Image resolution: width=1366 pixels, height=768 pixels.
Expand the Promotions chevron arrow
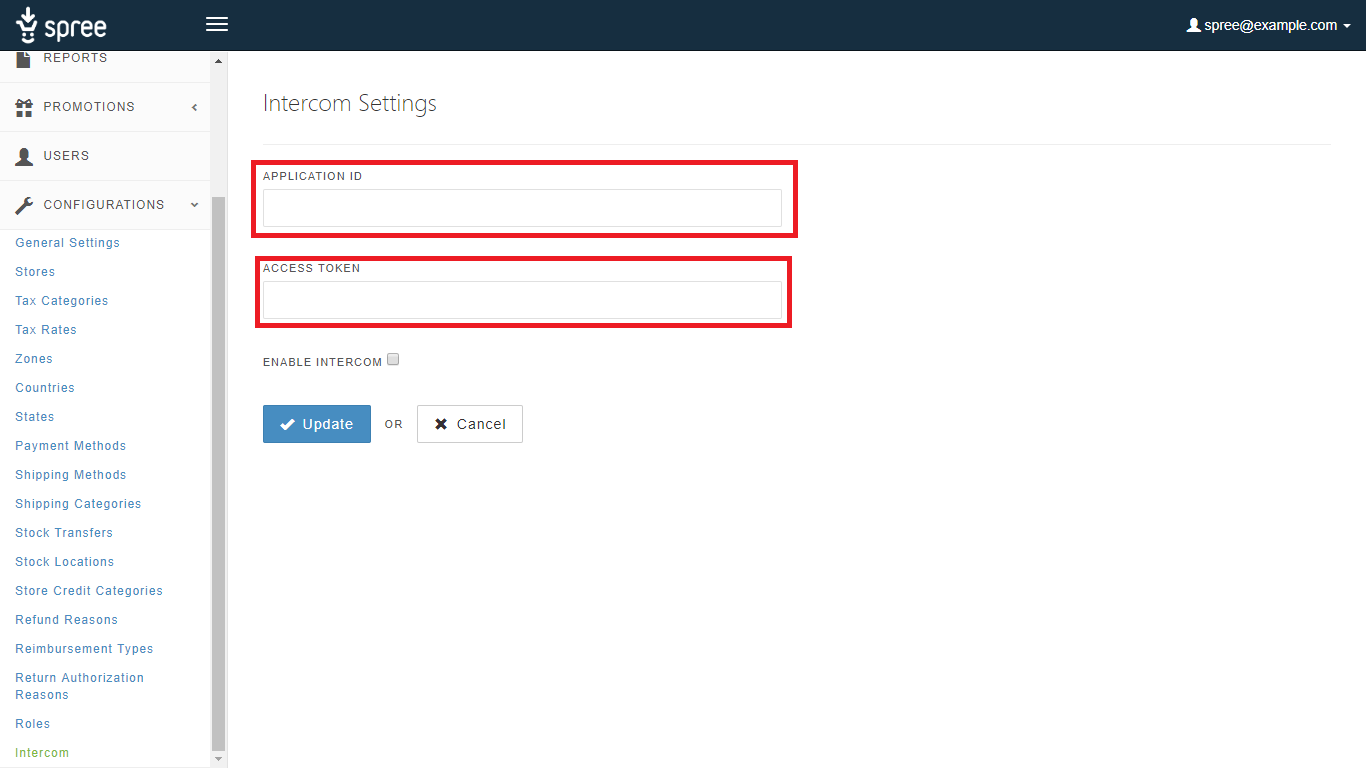pyautogui.click(x=195, y=107)
